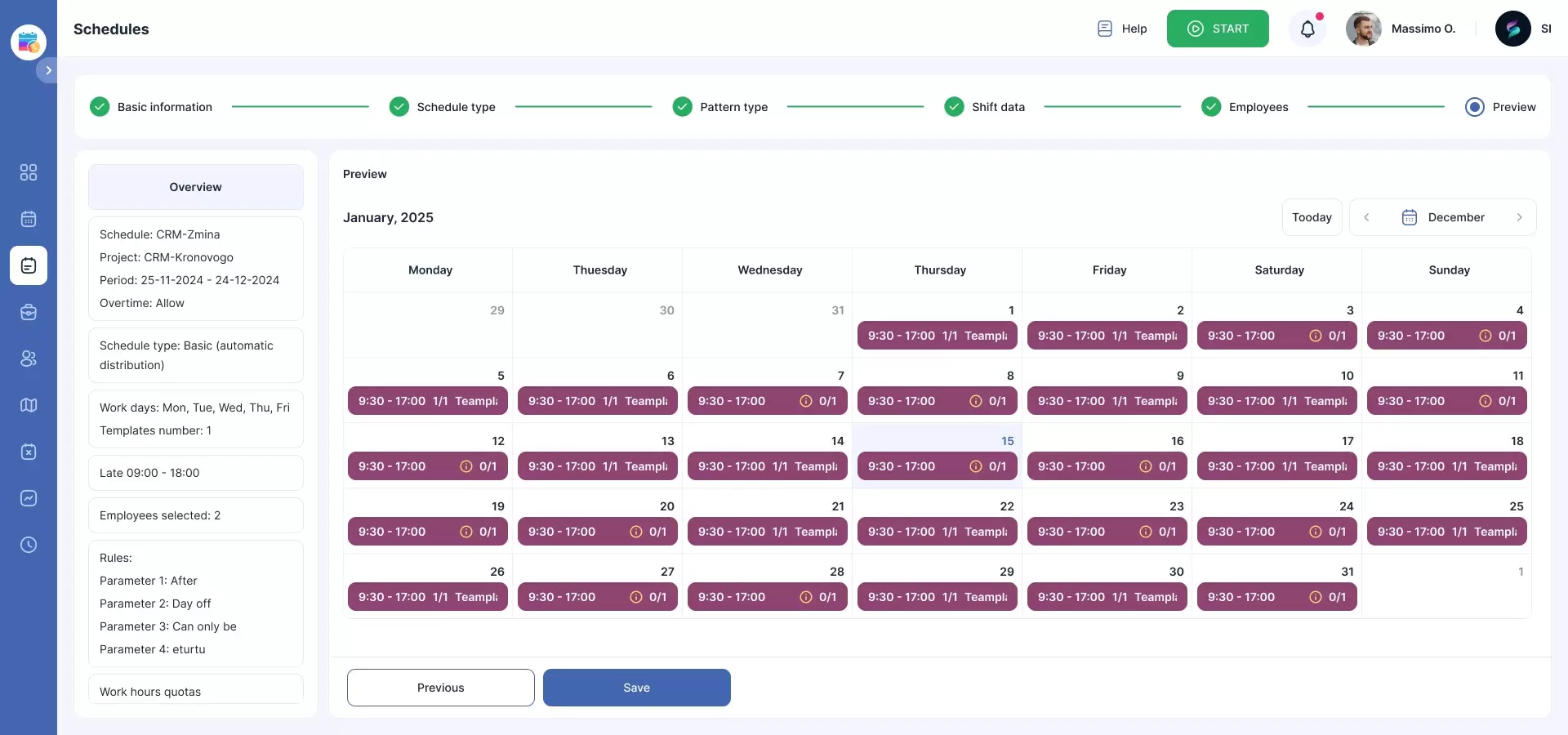Click the Shift data step checkmark
1568x735 pixels.
[954, 107]
